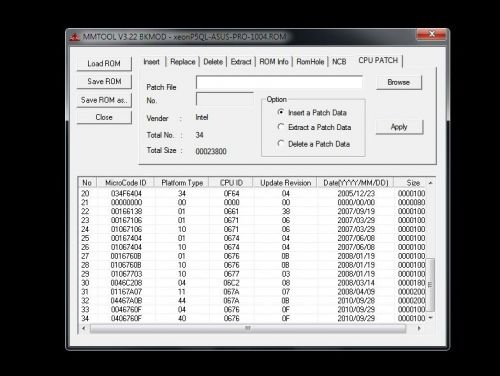Select Extract a Patch Data option
Screen dimensions: 500x376
(314, 127)
